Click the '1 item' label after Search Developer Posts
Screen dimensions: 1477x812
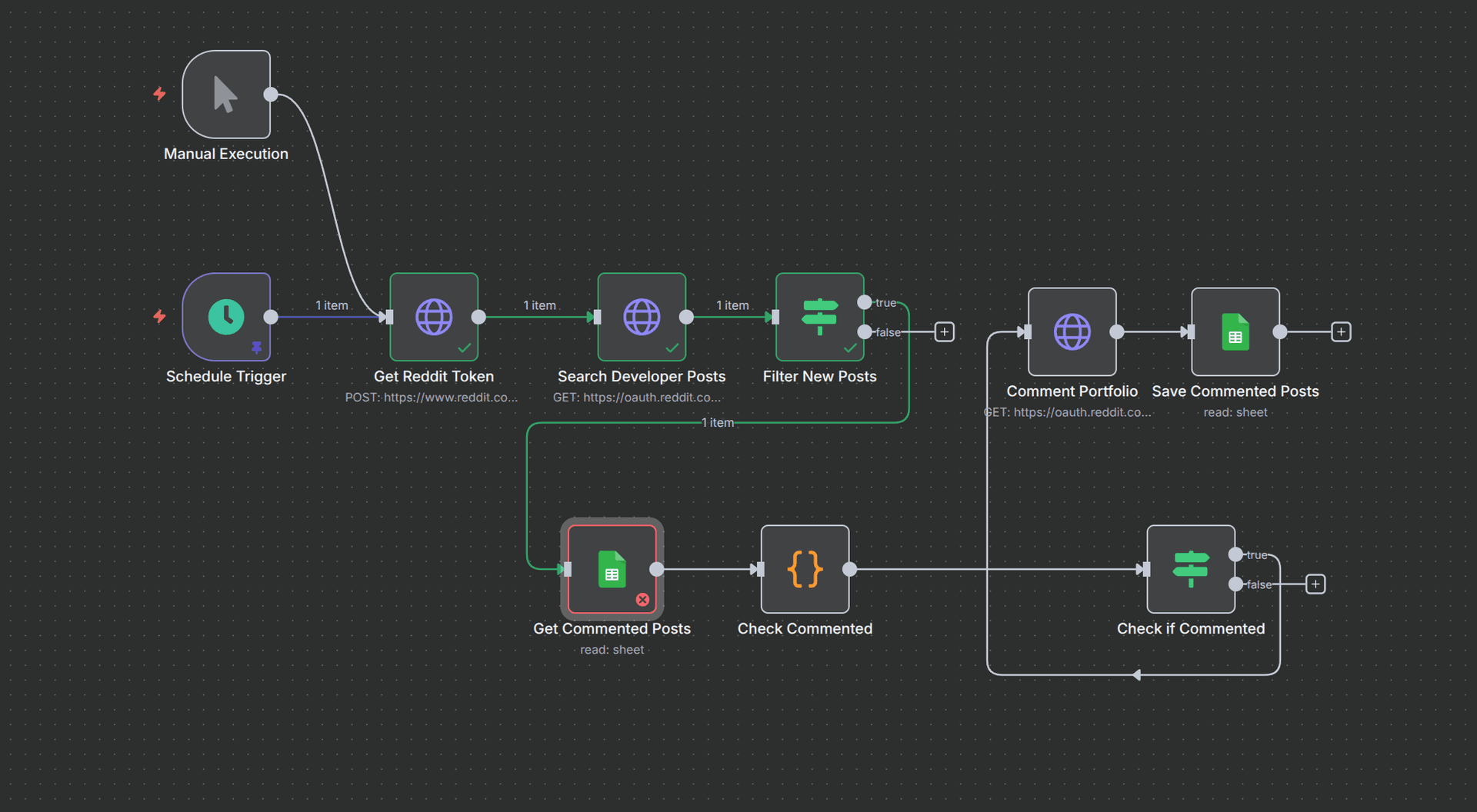[732, 305]
